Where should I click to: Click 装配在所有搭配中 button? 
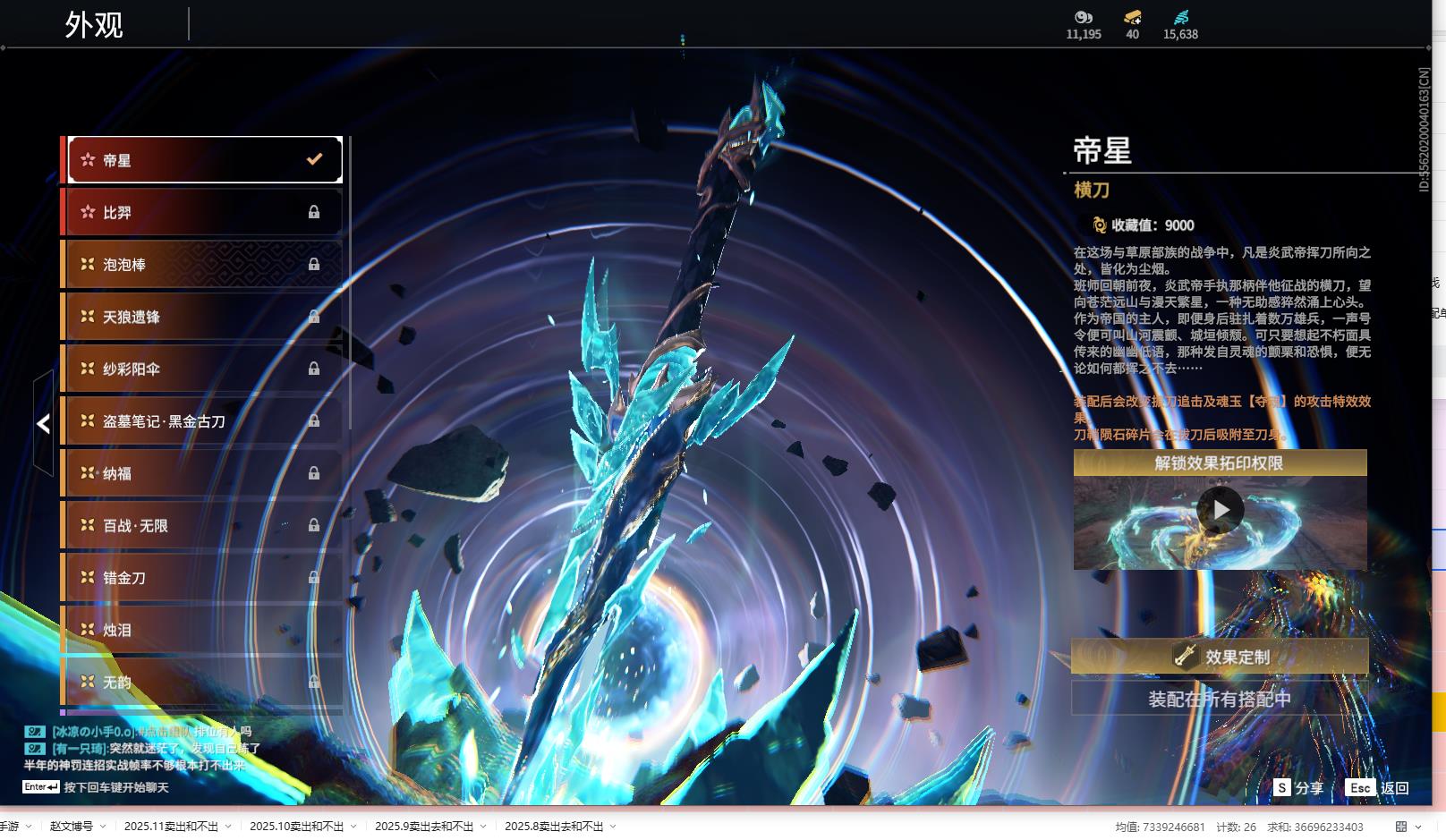1220,699
